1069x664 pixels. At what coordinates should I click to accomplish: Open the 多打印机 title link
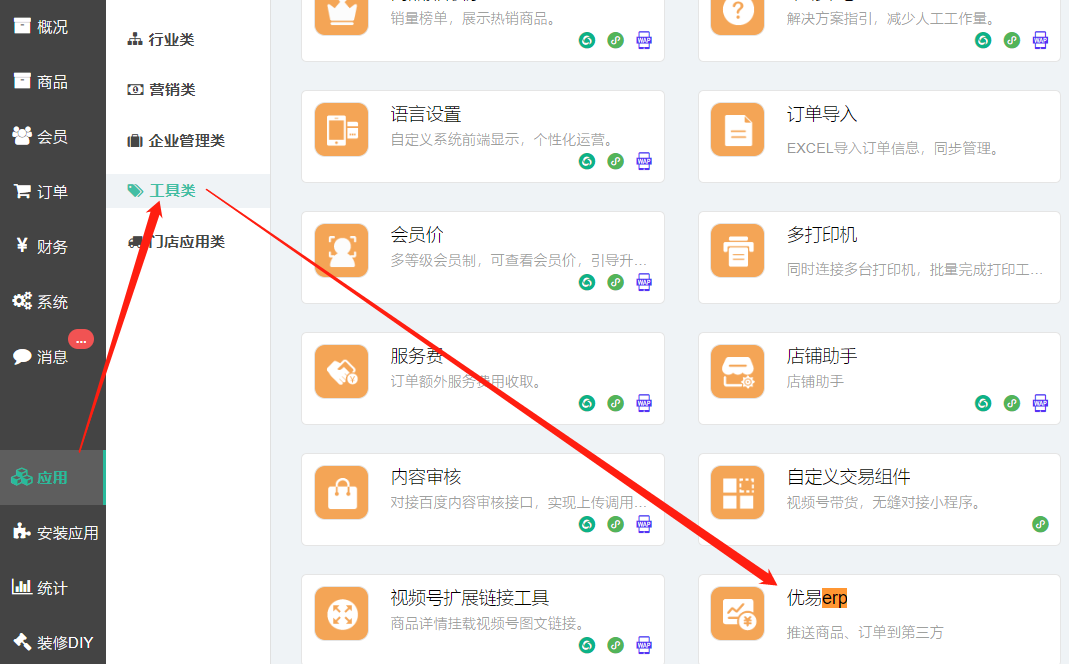coord(822,235)
